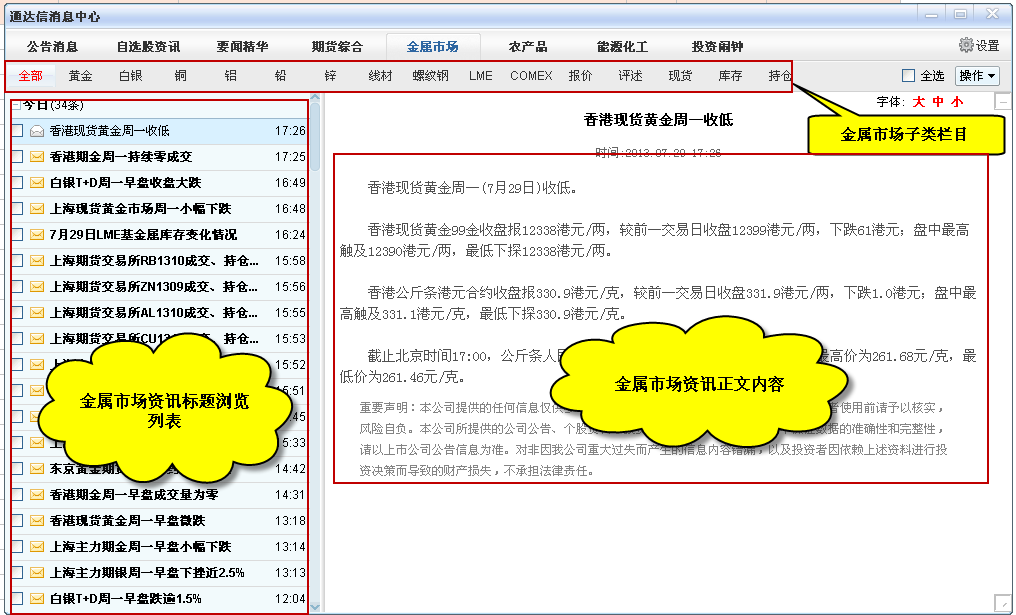Click the envelope icon for 上海现货黄金市场周一小幅下跌

click(x=37, y=208)
